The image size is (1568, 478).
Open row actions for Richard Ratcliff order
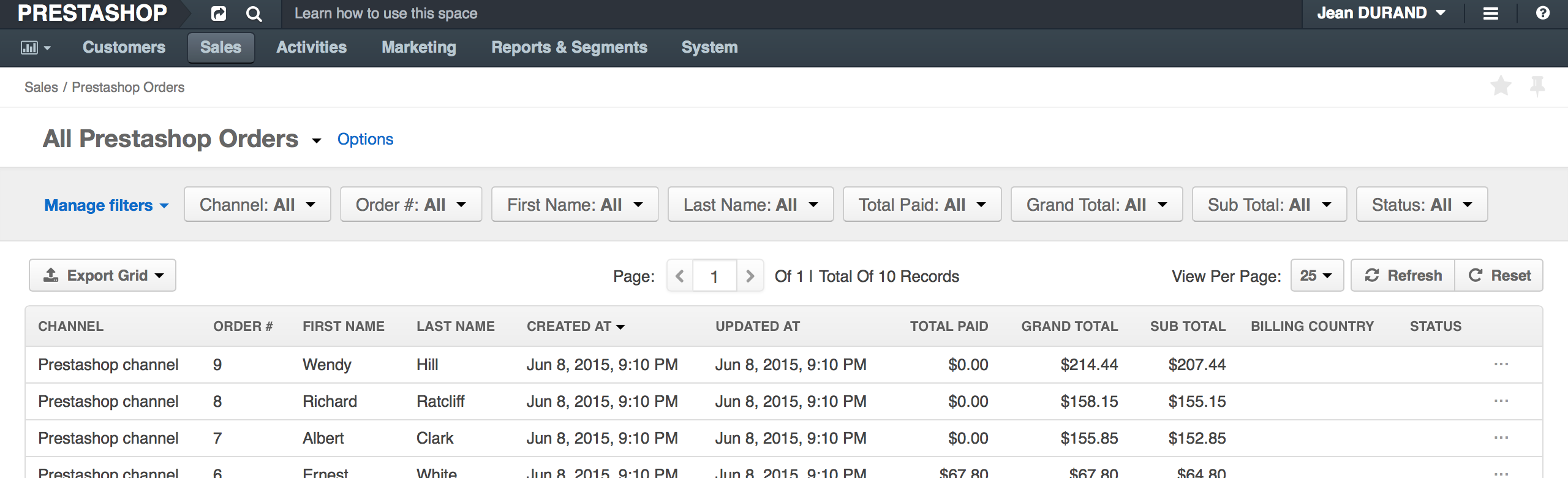point(1501,401)
